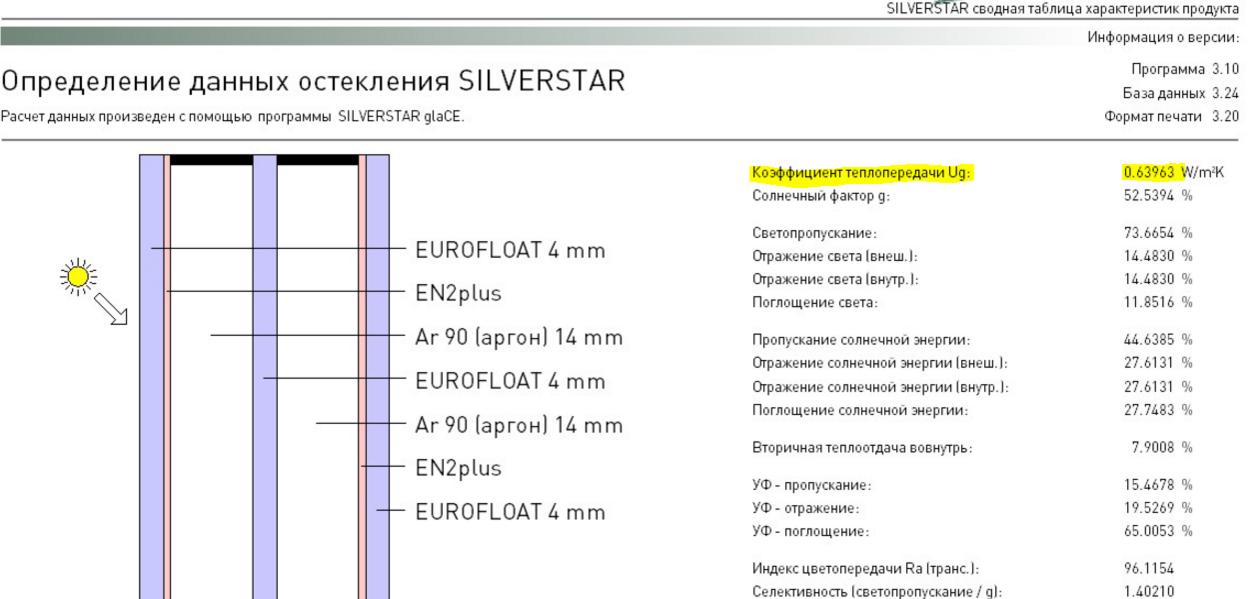
Task: Click the header 'SILVERSTAR сводная таблица характеристик продукта'
Action: tap(1063, 8)
